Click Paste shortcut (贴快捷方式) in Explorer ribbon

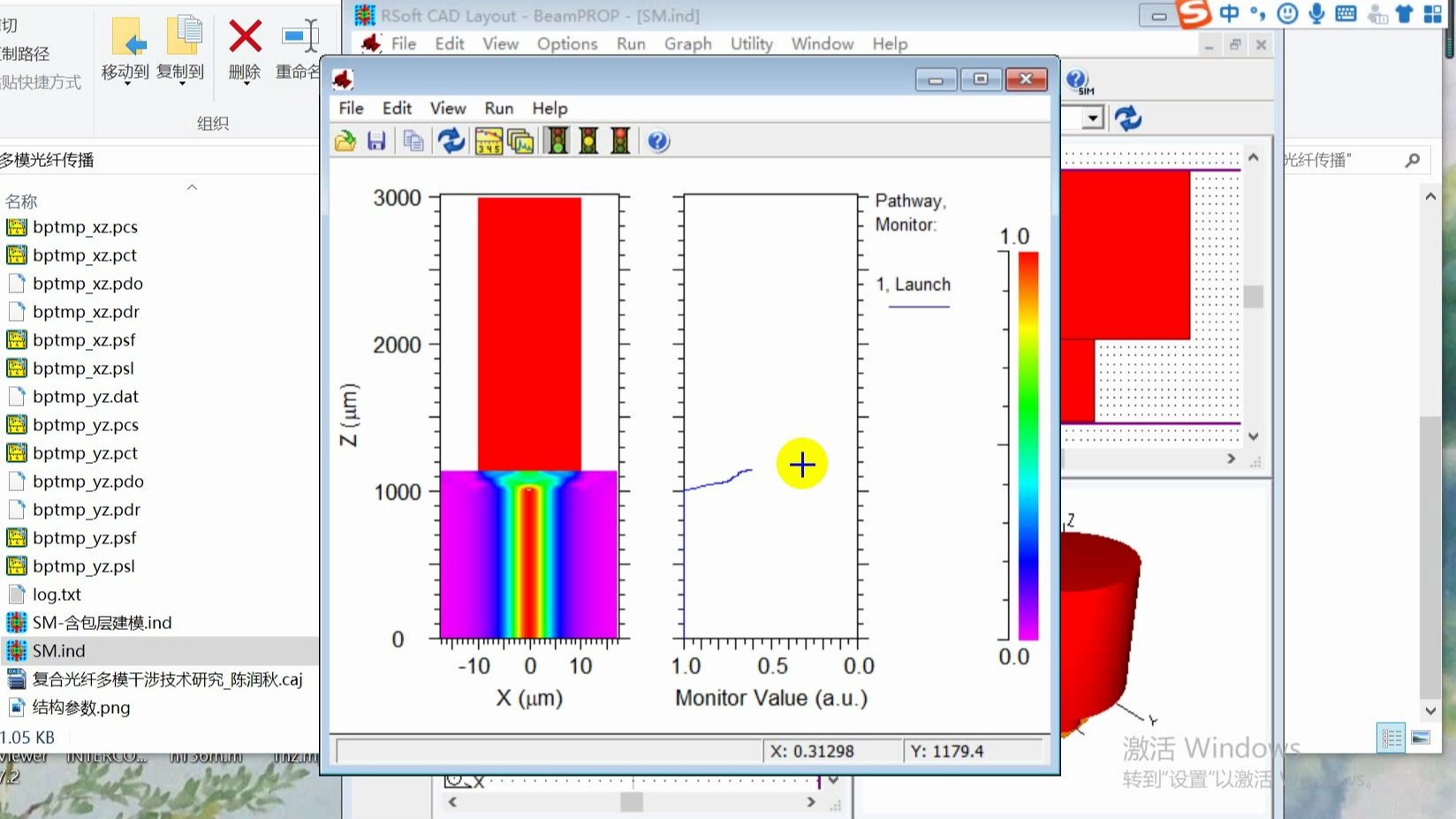40,82
